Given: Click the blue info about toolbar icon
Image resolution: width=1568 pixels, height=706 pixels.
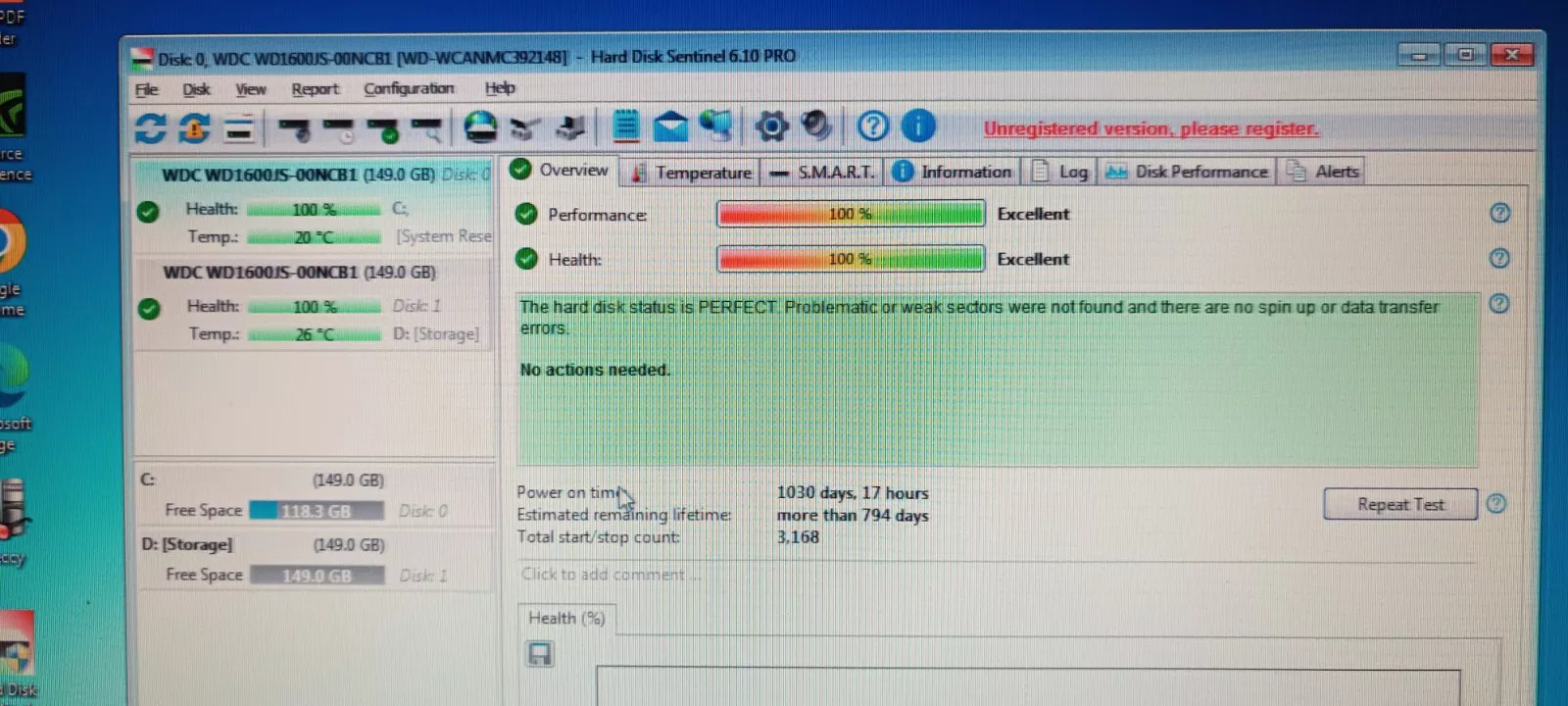Looking at the screenshot, I should 917,126.
